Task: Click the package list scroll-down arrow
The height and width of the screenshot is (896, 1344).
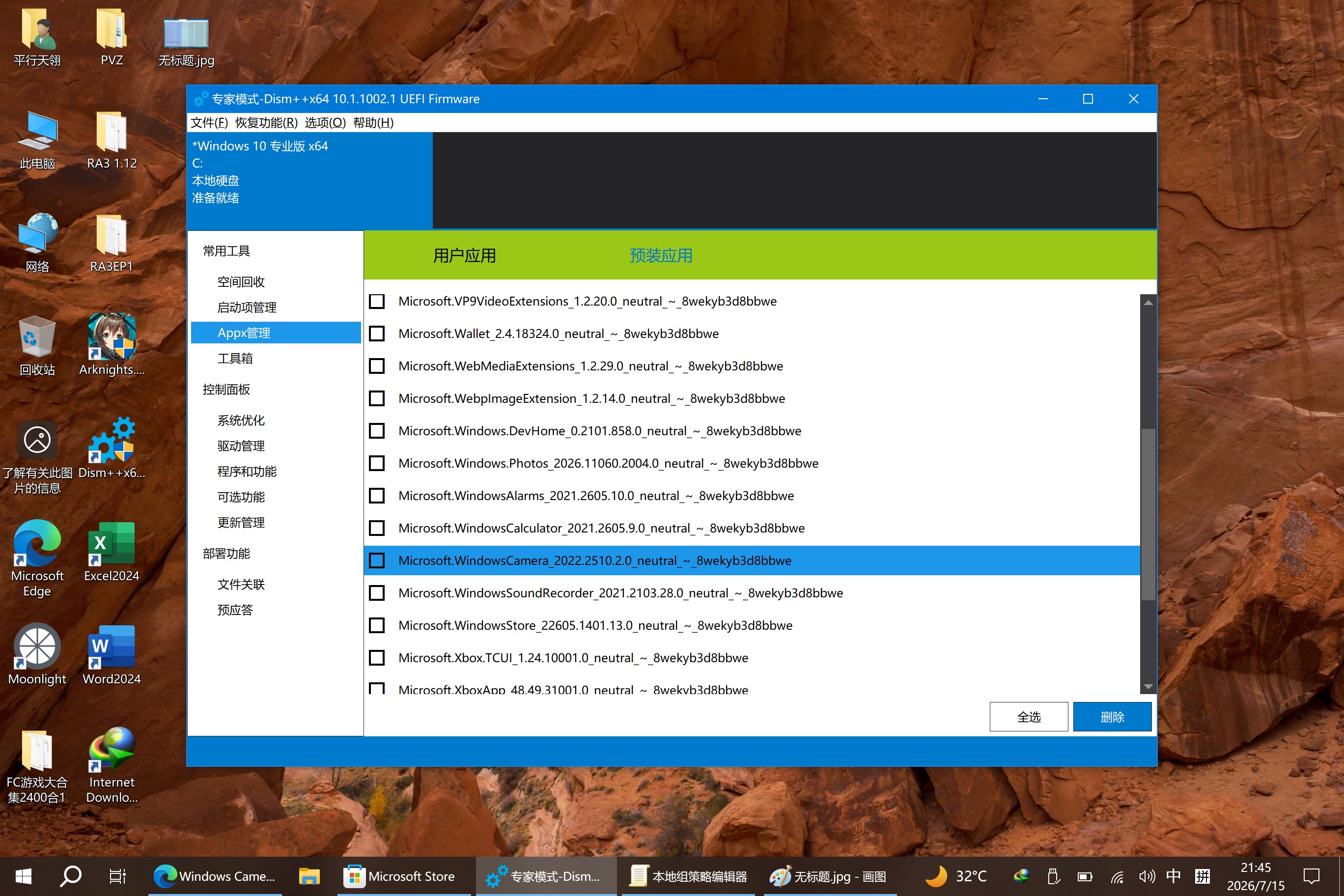Action: pos(1148,686)
